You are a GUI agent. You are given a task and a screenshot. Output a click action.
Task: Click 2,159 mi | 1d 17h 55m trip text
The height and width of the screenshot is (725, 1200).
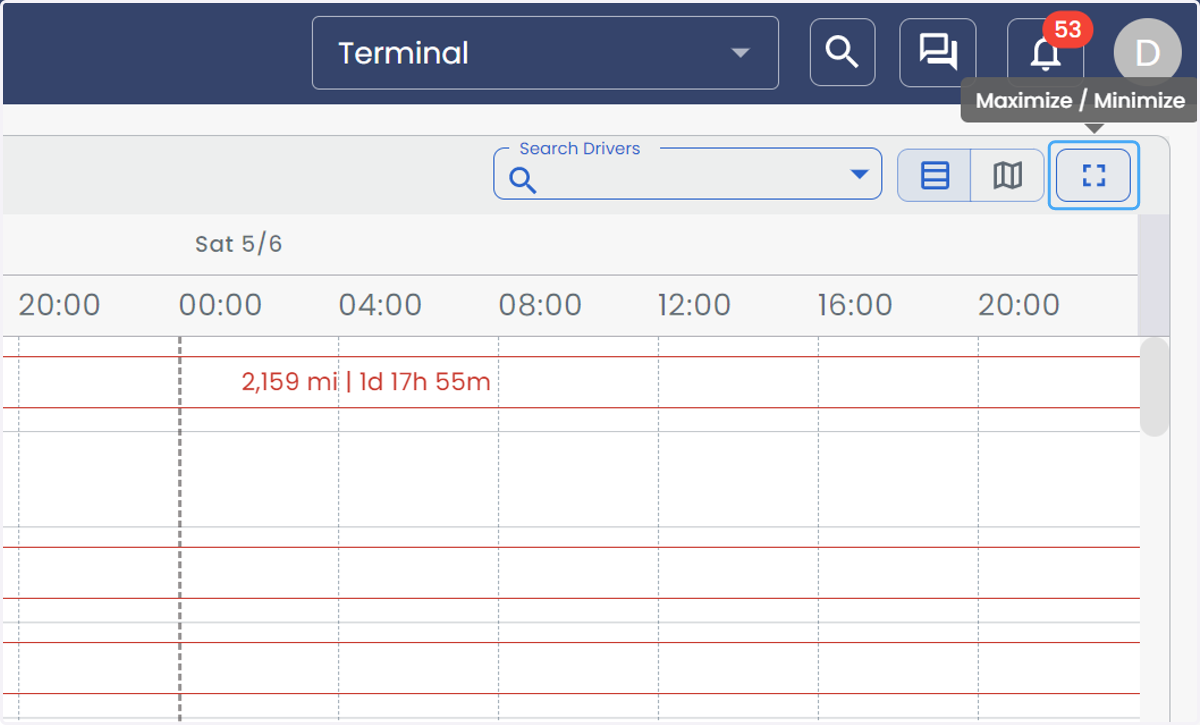pyautogui.click(x=366, y=382)
